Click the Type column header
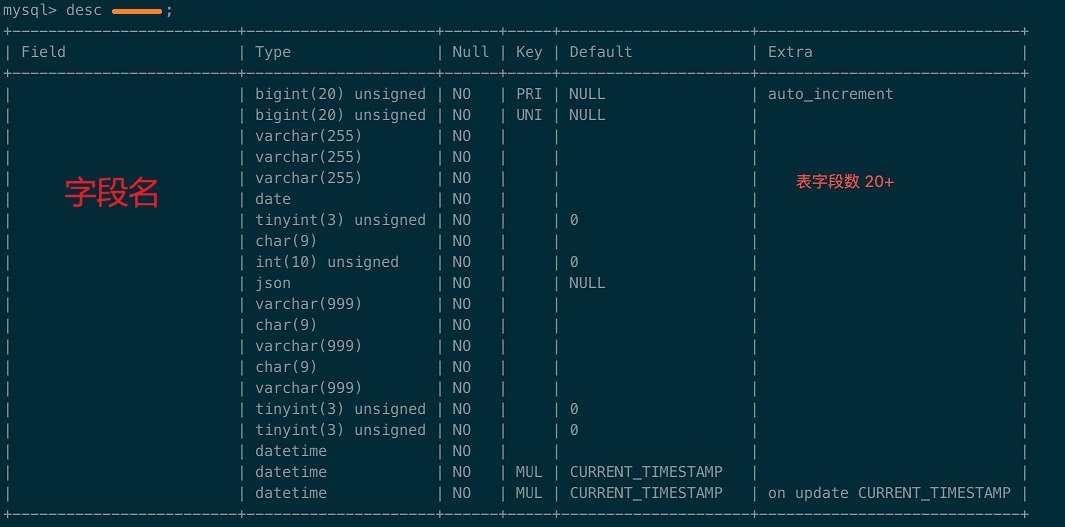 [272, 52]
